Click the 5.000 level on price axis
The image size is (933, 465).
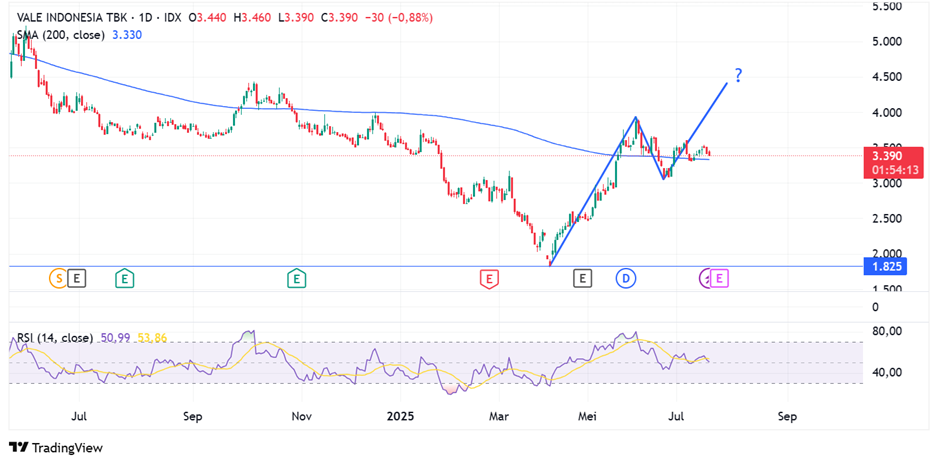point(887,42)
